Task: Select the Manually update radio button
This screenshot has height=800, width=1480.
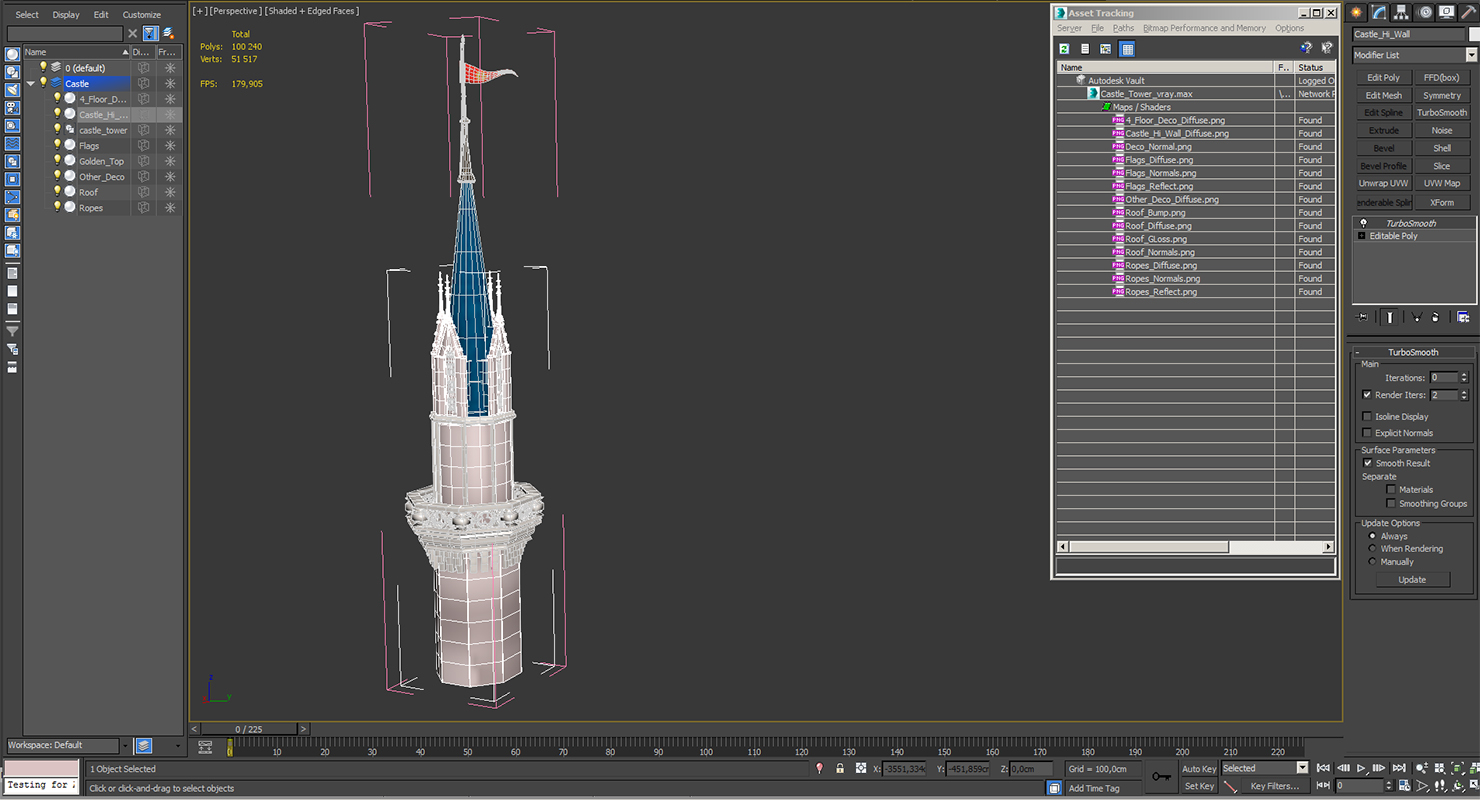Action: click(x=1371, y=562)
